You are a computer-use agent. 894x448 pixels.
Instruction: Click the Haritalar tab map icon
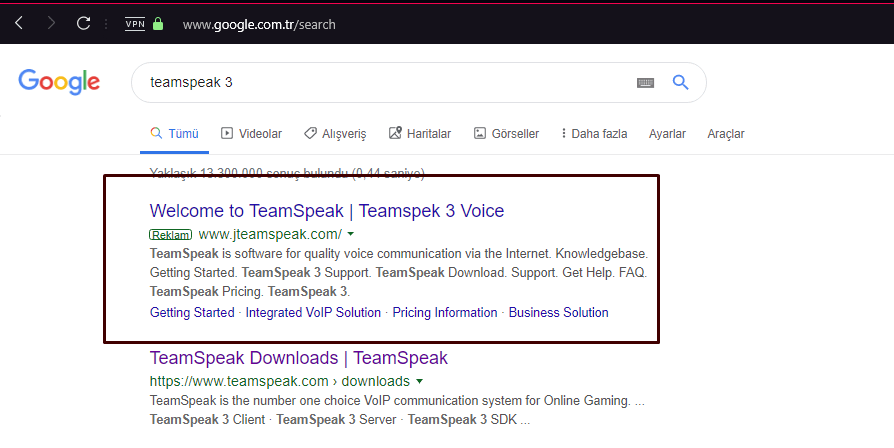tap(395, 133)
